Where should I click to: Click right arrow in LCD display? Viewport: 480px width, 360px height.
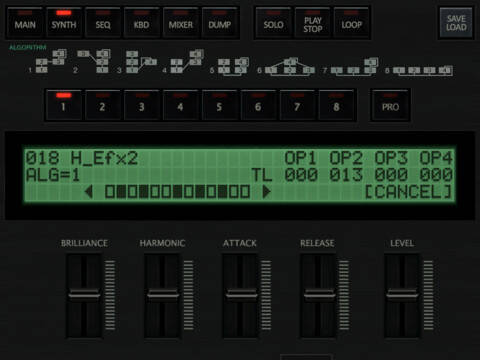[266, 192]
